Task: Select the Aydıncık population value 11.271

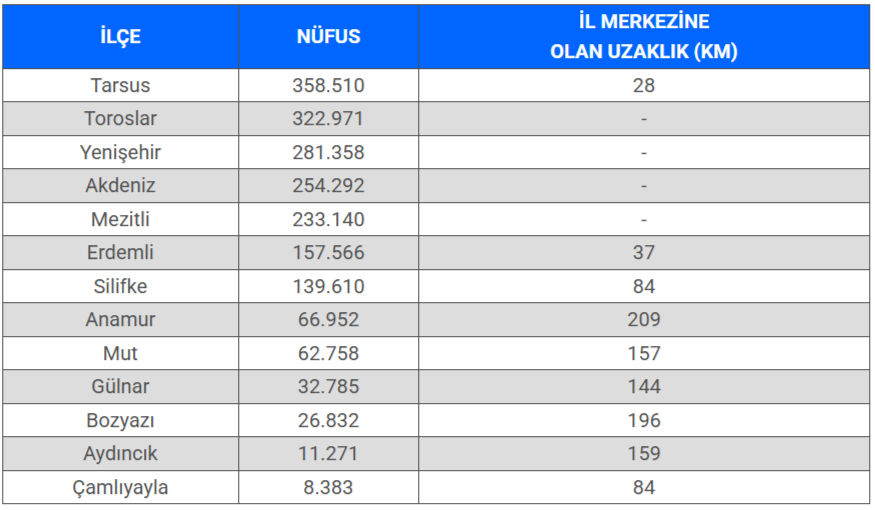Action: [x=328, y=453]
